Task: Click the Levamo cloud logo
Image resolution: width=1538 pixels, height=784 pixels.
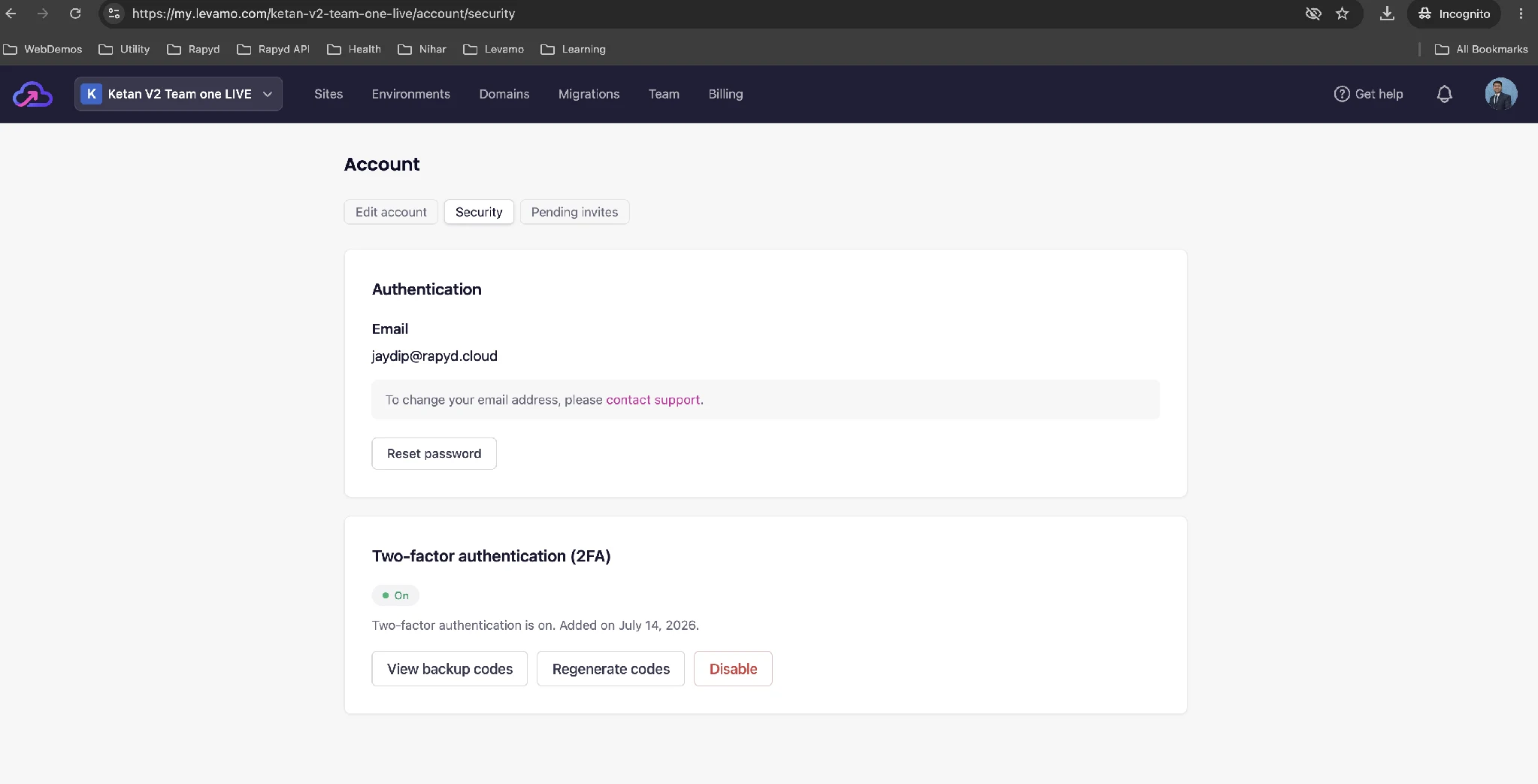Action: point(32,95)
